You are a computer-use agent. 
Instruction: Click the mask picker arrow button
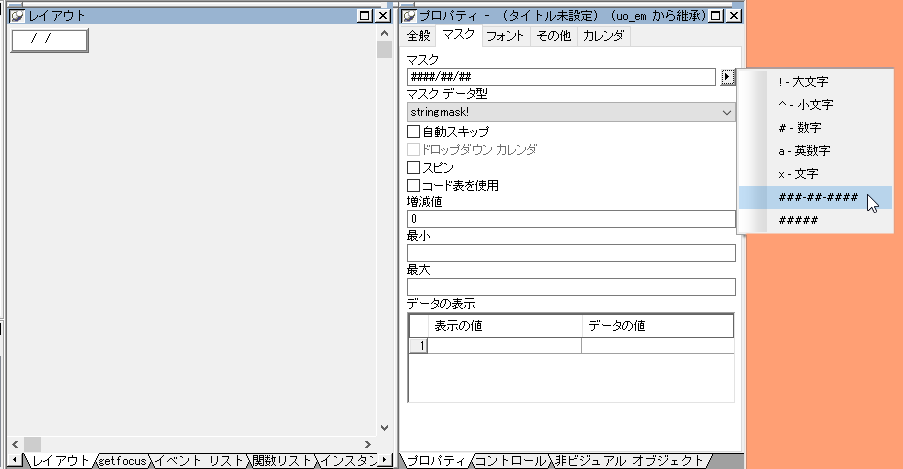pyautogui.click(x=728, y=77)
